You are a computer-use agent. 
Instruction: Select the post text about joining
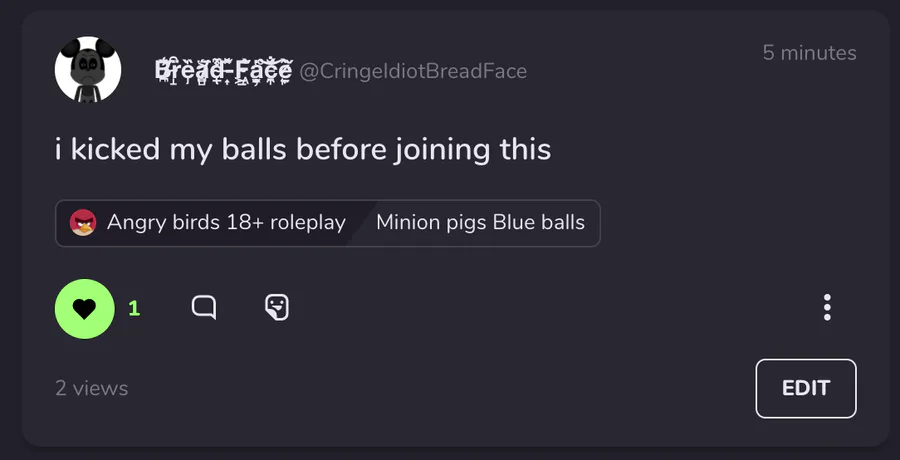(303, 149)
